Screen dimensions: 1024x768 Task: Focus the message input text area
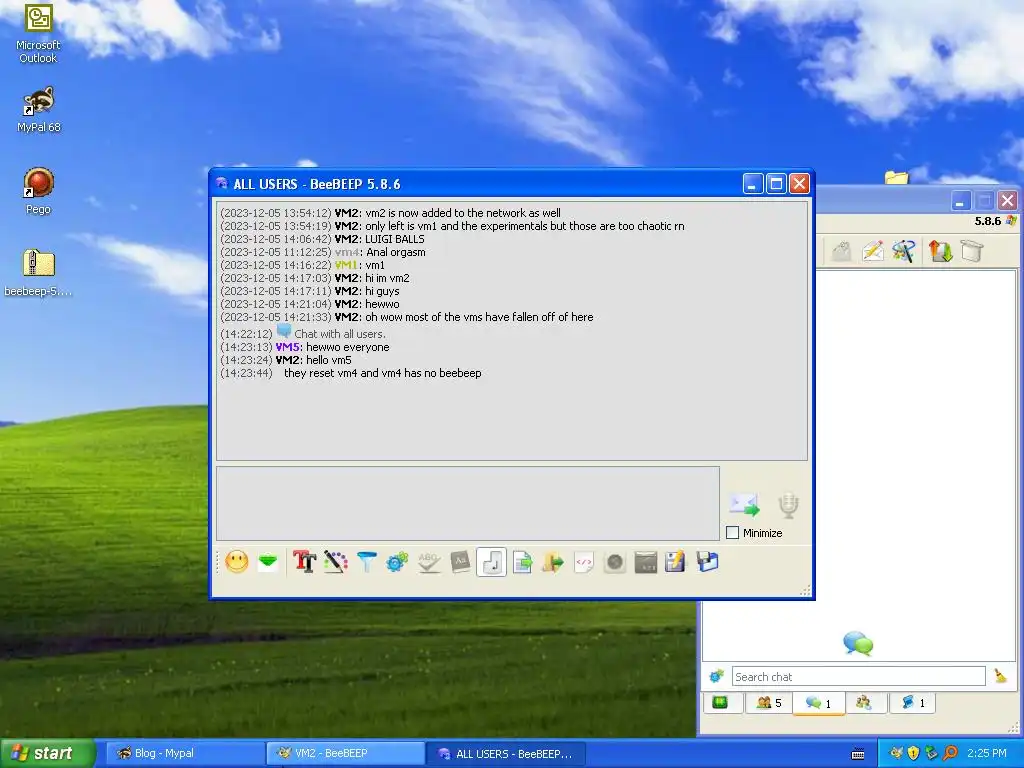coord(468,503)
